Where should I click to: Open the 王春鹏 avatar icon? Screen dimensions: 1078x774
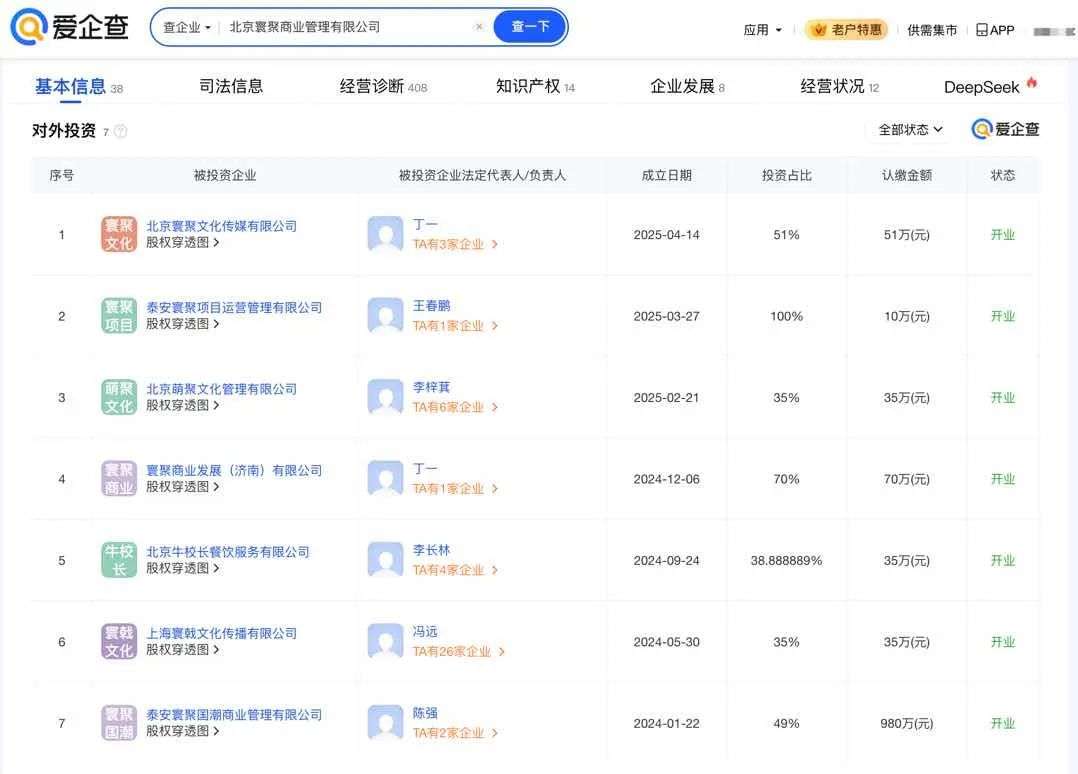(x=385, y=316)
